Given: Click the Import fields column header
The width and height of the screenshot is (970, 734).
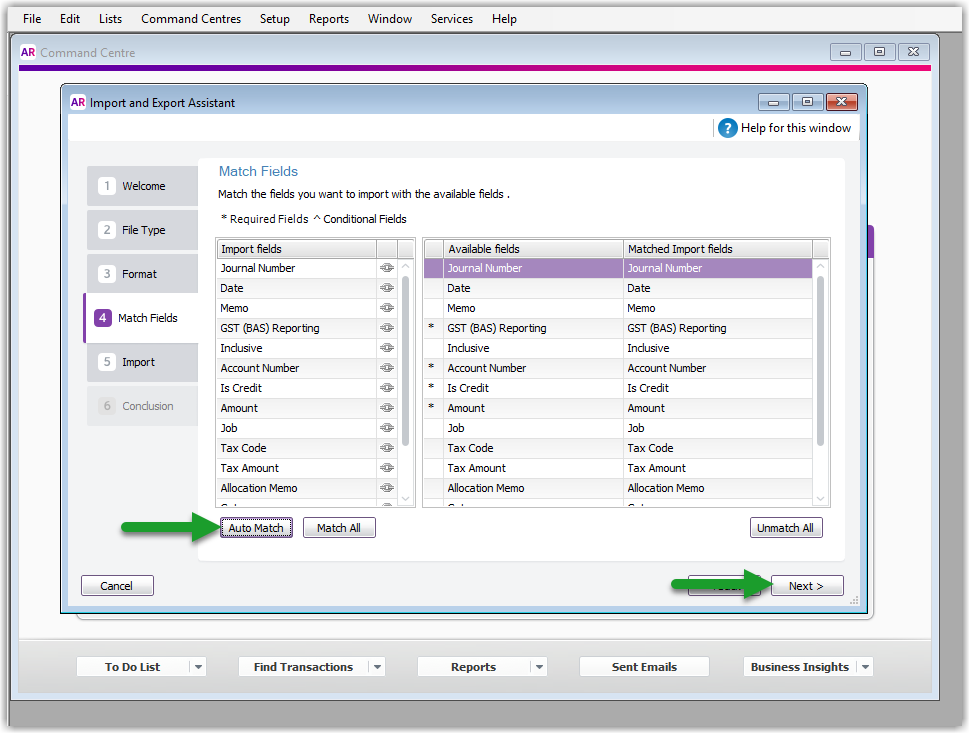Looking at the screenshot, I should pyautogui.click(x=297, y=249).
